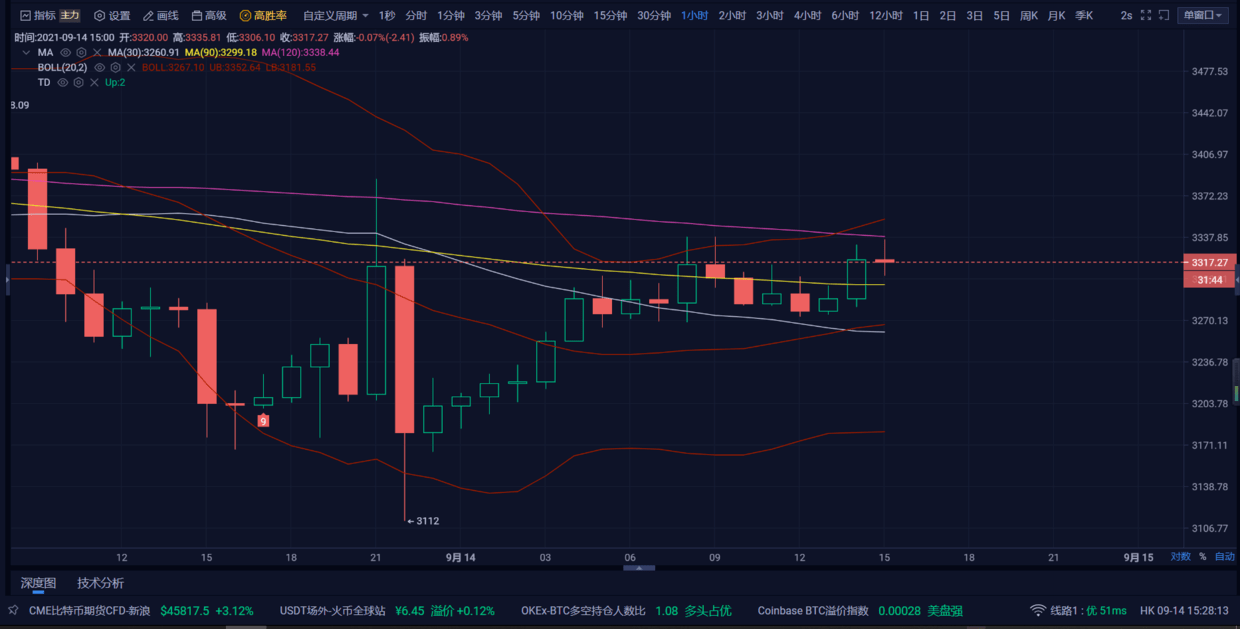This screenshot has height=629, width=1240.
Task: Switch to the 5日 chart
Action: coord(1001,16)
